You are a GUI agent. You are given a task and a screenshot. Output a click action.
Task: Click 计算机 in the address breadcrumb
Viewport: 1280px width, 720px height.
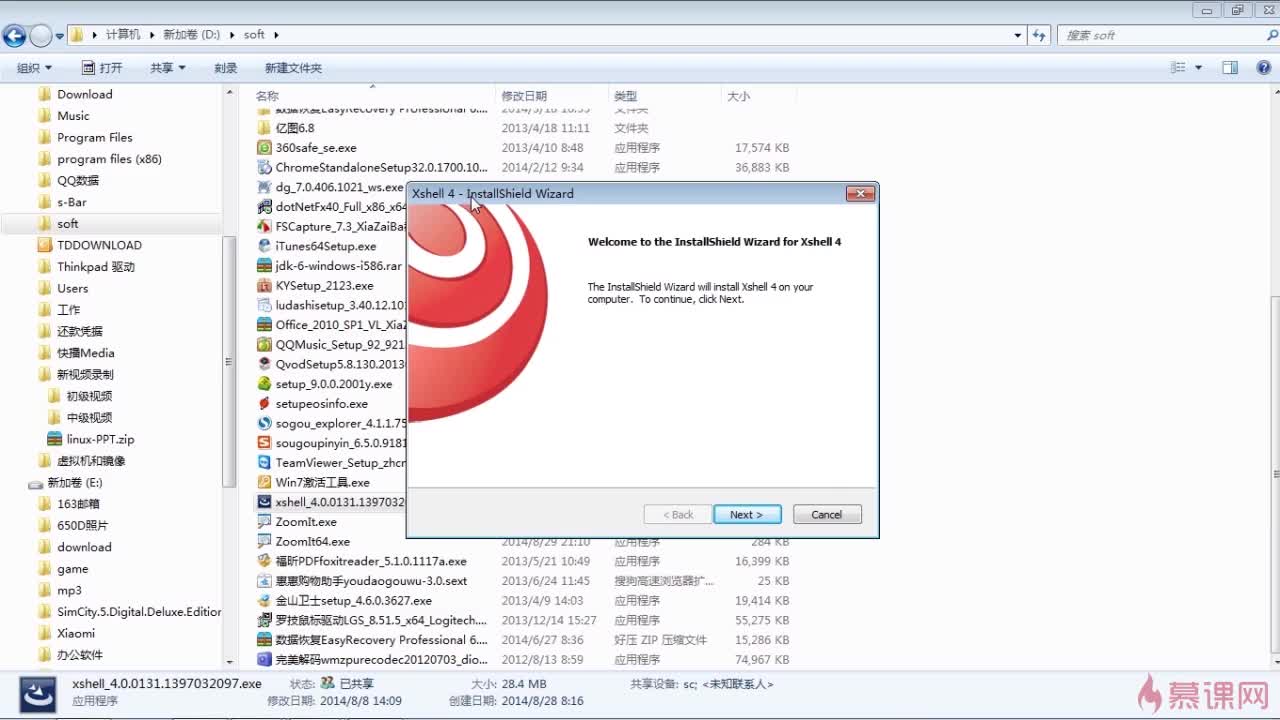click(123, 35)
